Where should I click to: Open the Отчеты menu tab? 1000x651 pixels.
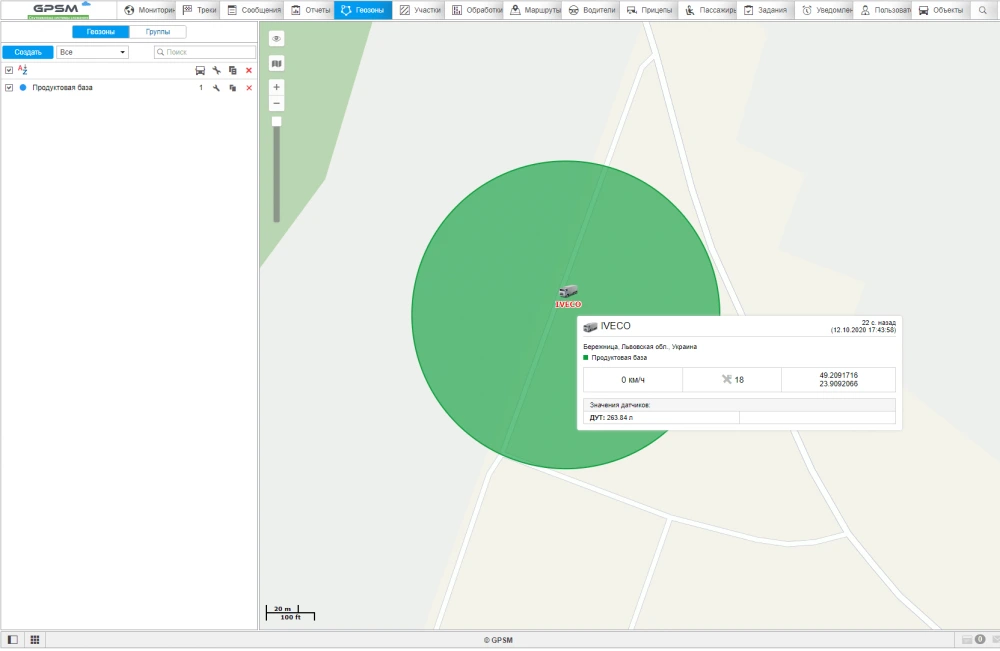(x=309, y=10)
